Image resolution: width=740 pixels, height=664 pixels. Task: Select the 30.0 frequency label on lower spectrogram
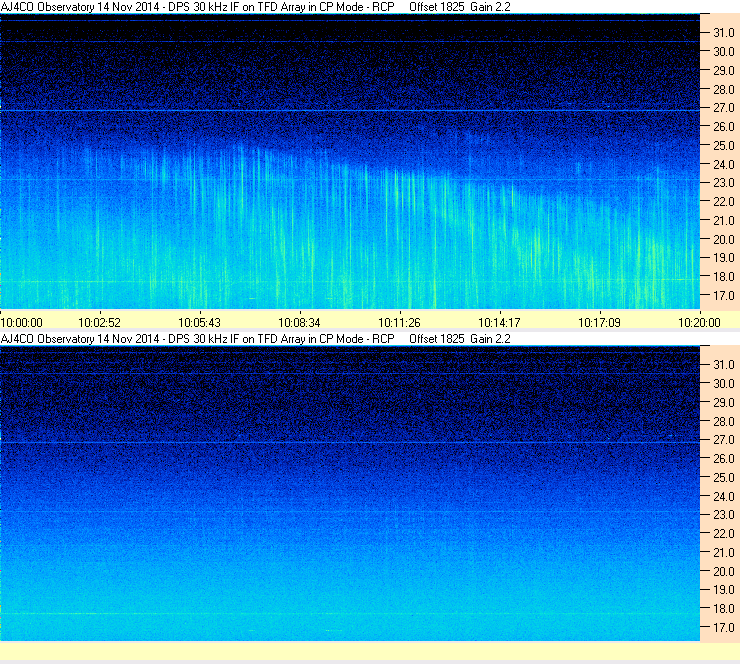pos(724,383)
